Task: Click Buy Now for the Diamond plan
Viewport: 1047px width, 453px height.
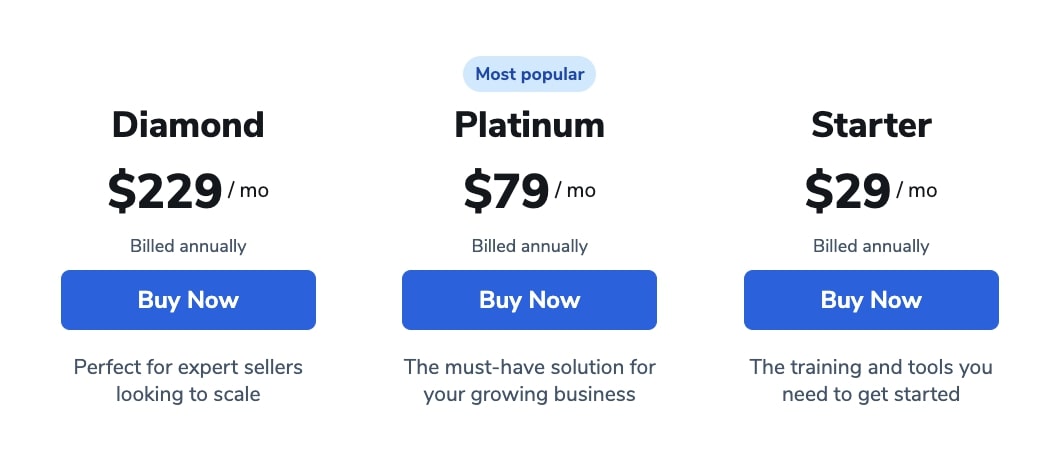Action: 188,300
